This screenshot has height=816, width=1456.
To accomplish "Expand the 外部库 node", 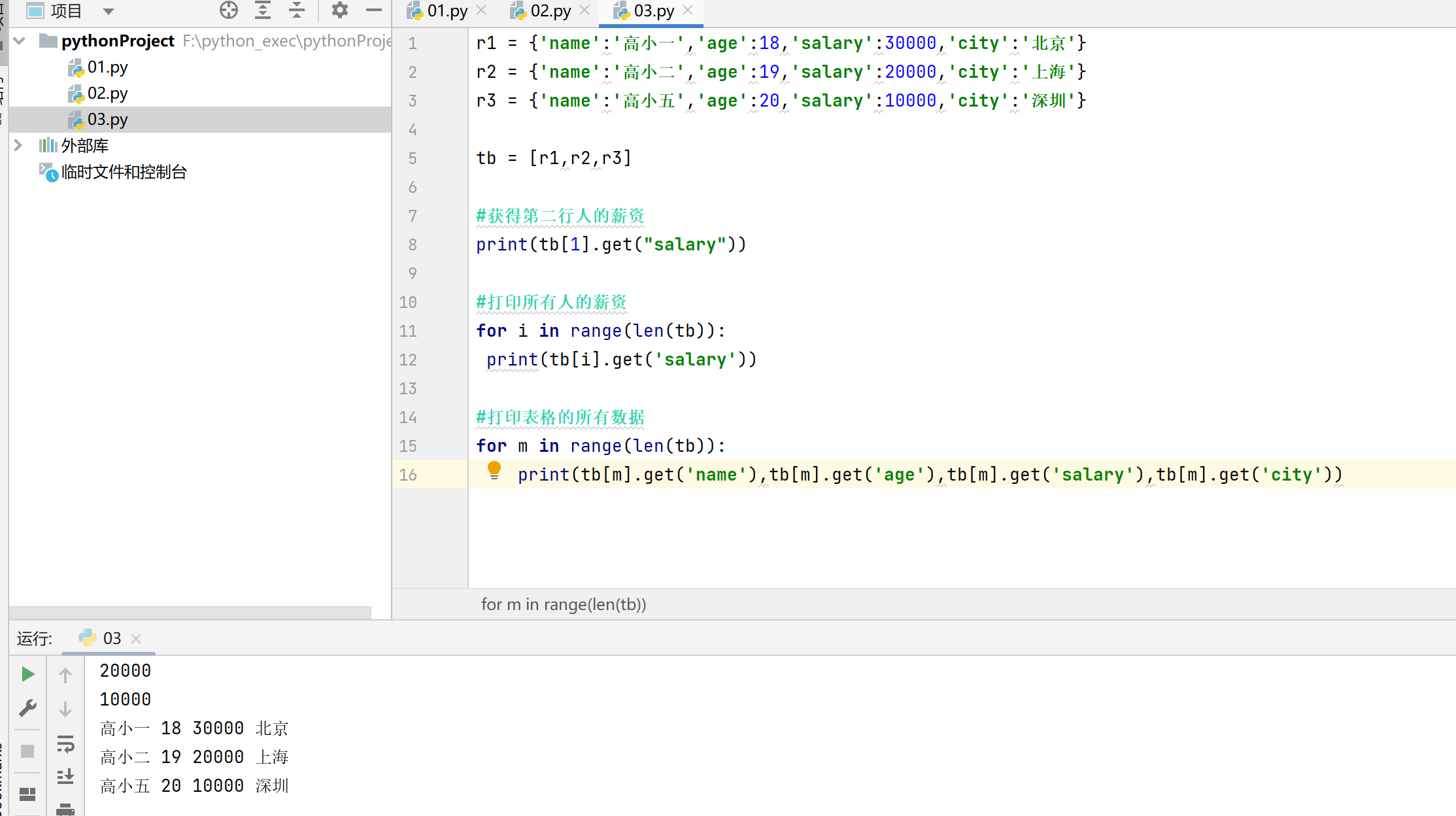I will tap(18, 145).
